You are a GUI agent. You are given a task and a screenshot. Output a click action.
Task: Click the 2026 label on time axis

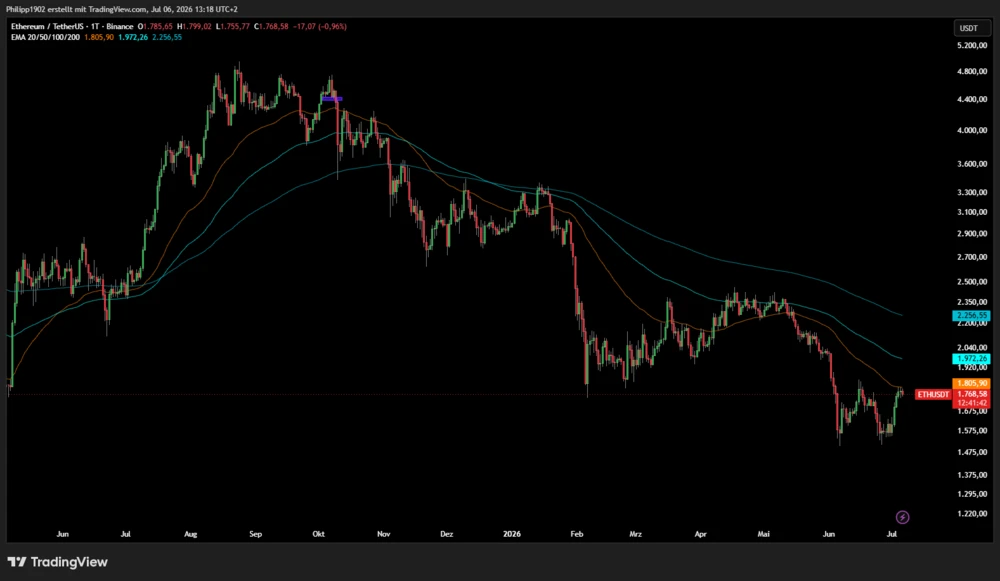click(511, 534)
